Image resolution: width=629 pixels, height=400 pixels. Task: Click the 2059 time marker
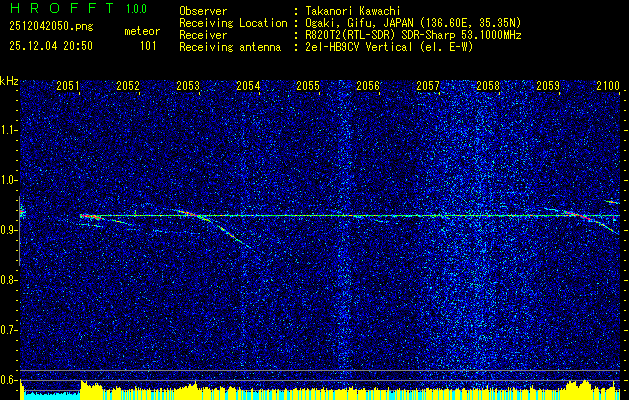click(x=548, y=86)
